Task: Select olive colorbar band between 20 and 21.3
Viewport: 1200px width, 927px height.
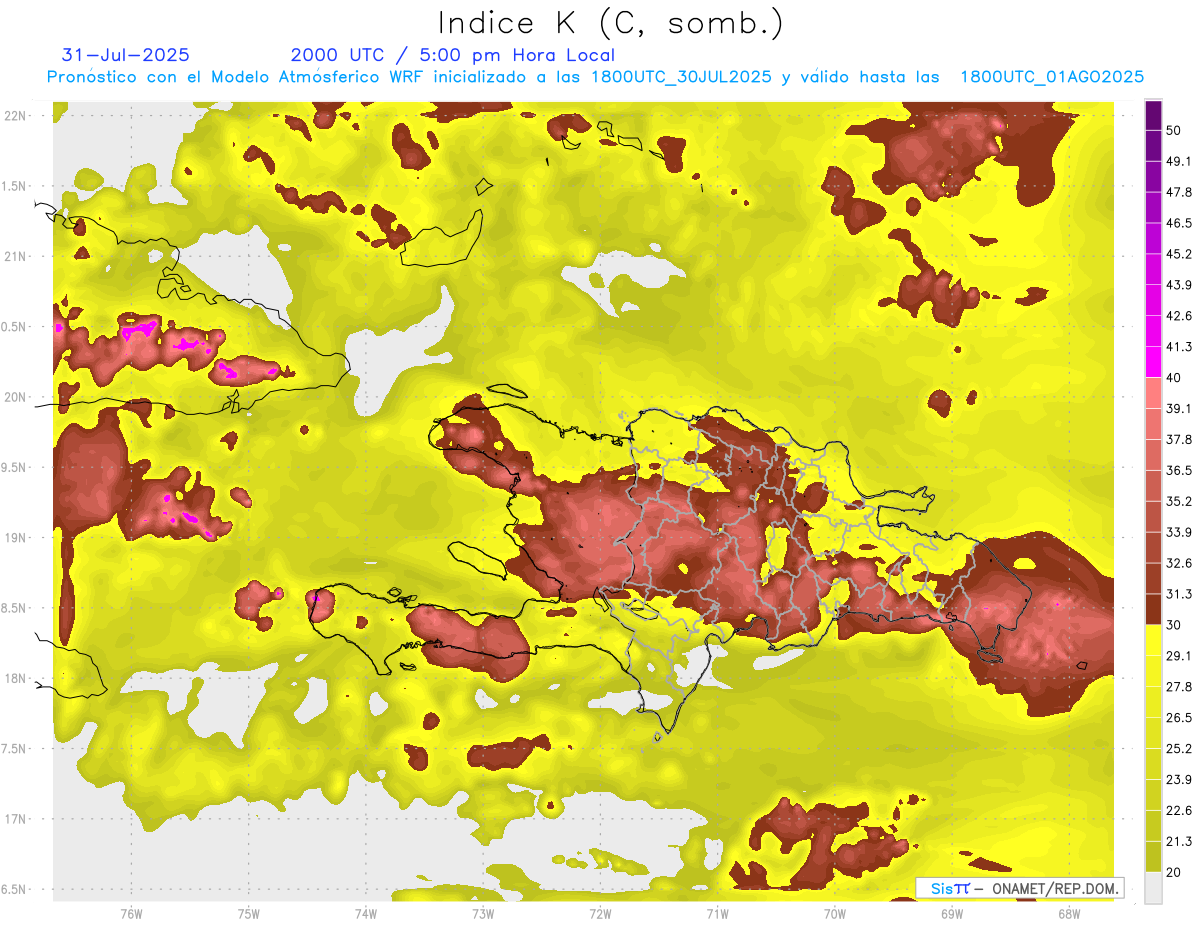Action: (1153, 858)
